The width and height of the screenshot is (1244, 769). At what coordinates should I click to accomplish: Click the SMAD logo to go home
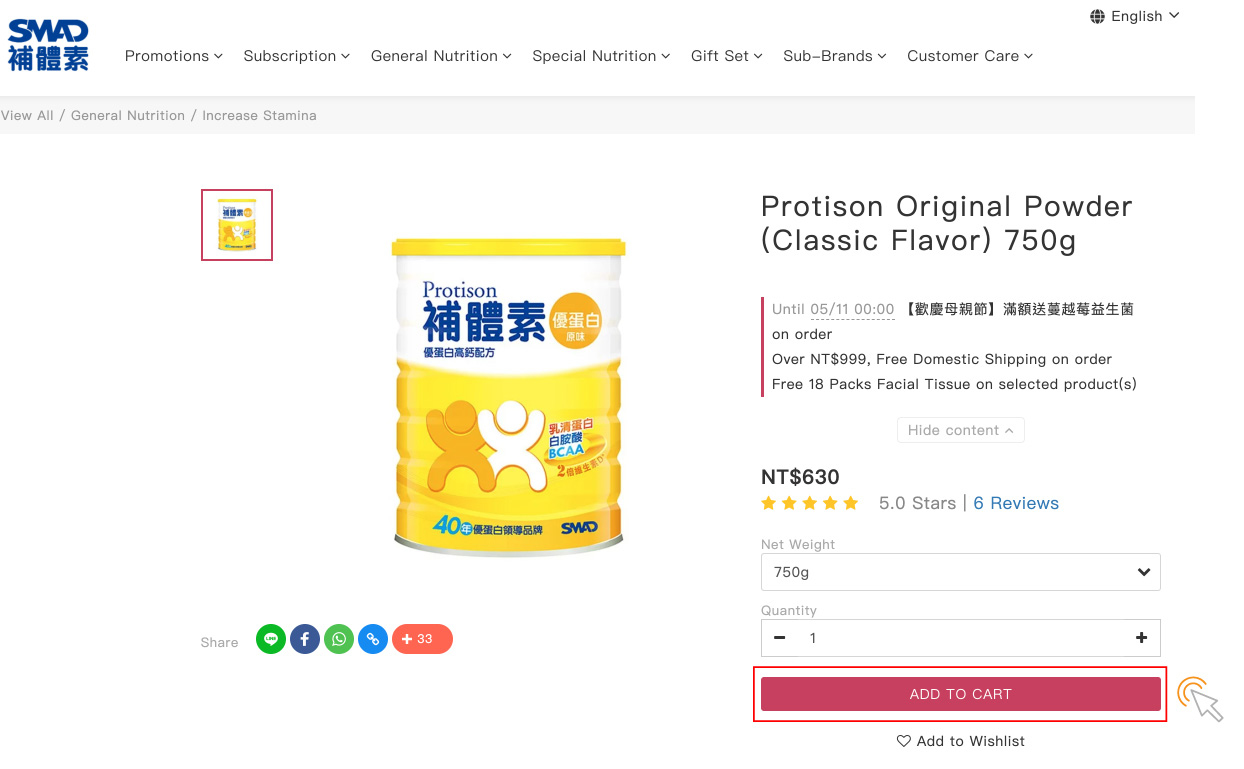coord(48,45)
